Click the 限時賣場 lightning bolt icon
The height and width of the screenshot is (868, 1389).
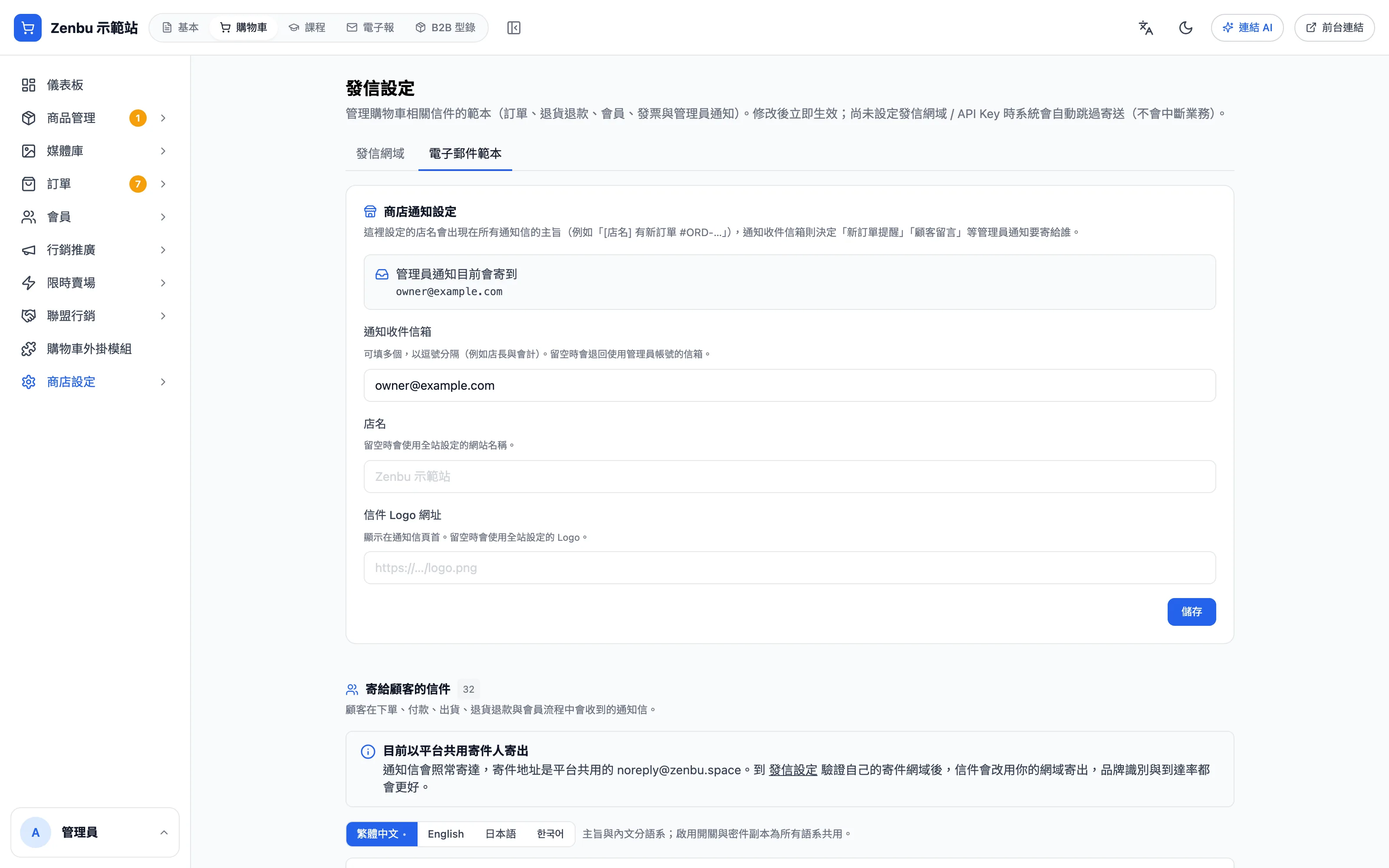[x=29, y=283]
